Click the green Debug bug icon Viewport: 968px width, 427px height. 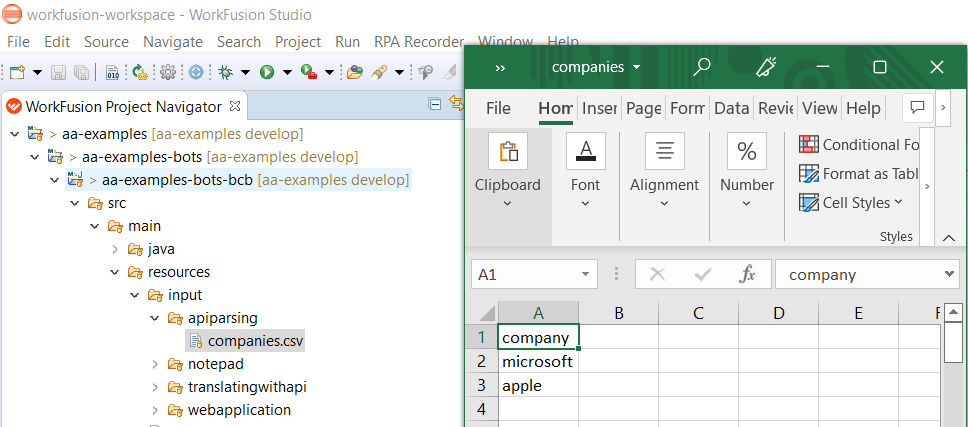[x=226, y=73]
